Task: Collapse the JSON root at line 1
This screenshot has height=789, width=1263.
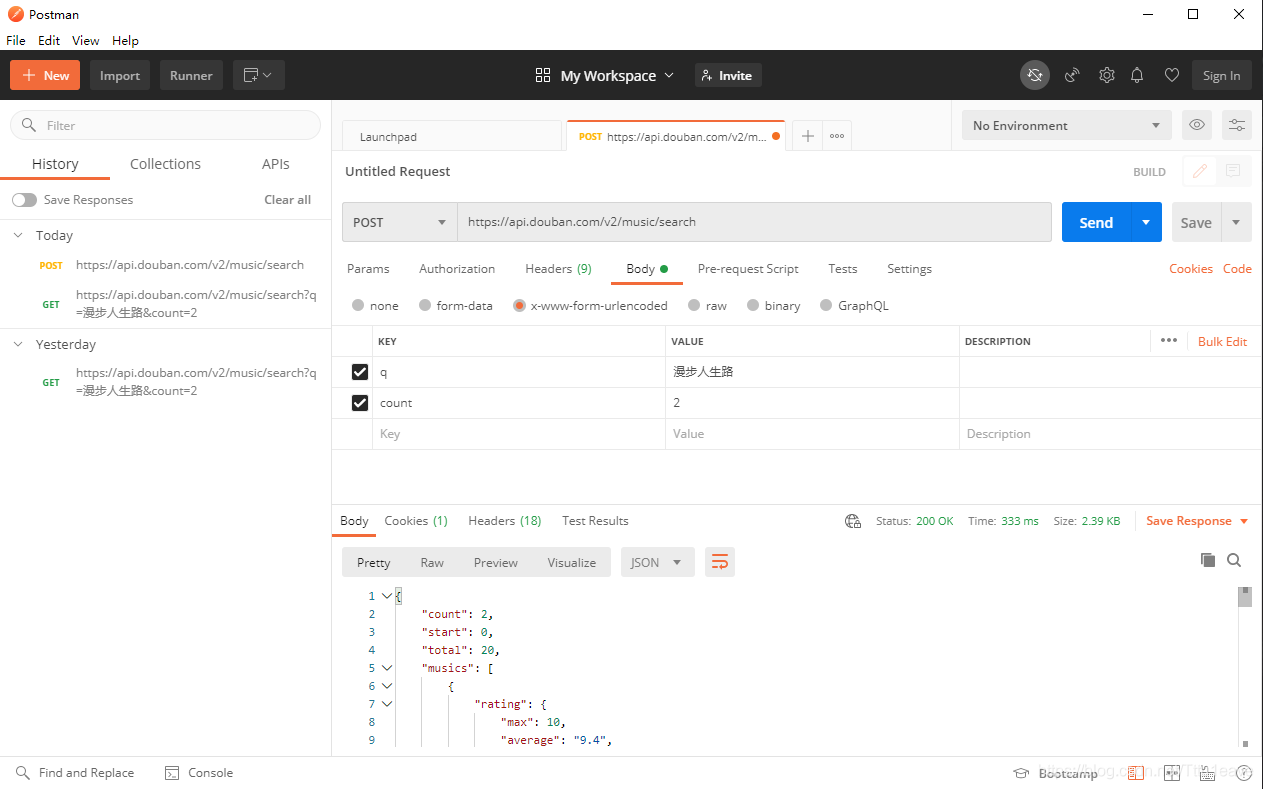Action: click(387, 596)
